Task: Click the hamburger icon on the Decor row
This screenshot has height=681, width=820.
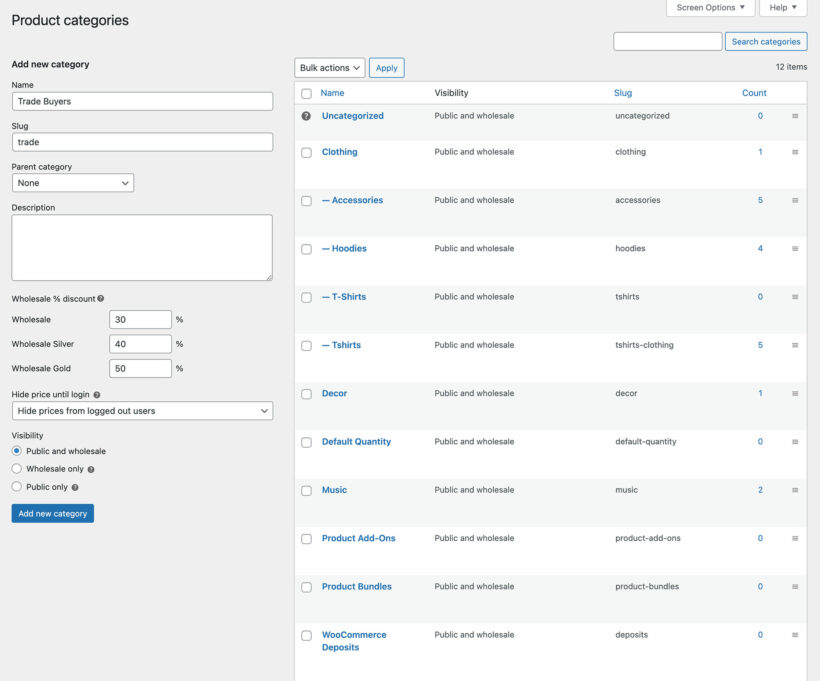Action: pyautogui.click(x=796, y=393)
